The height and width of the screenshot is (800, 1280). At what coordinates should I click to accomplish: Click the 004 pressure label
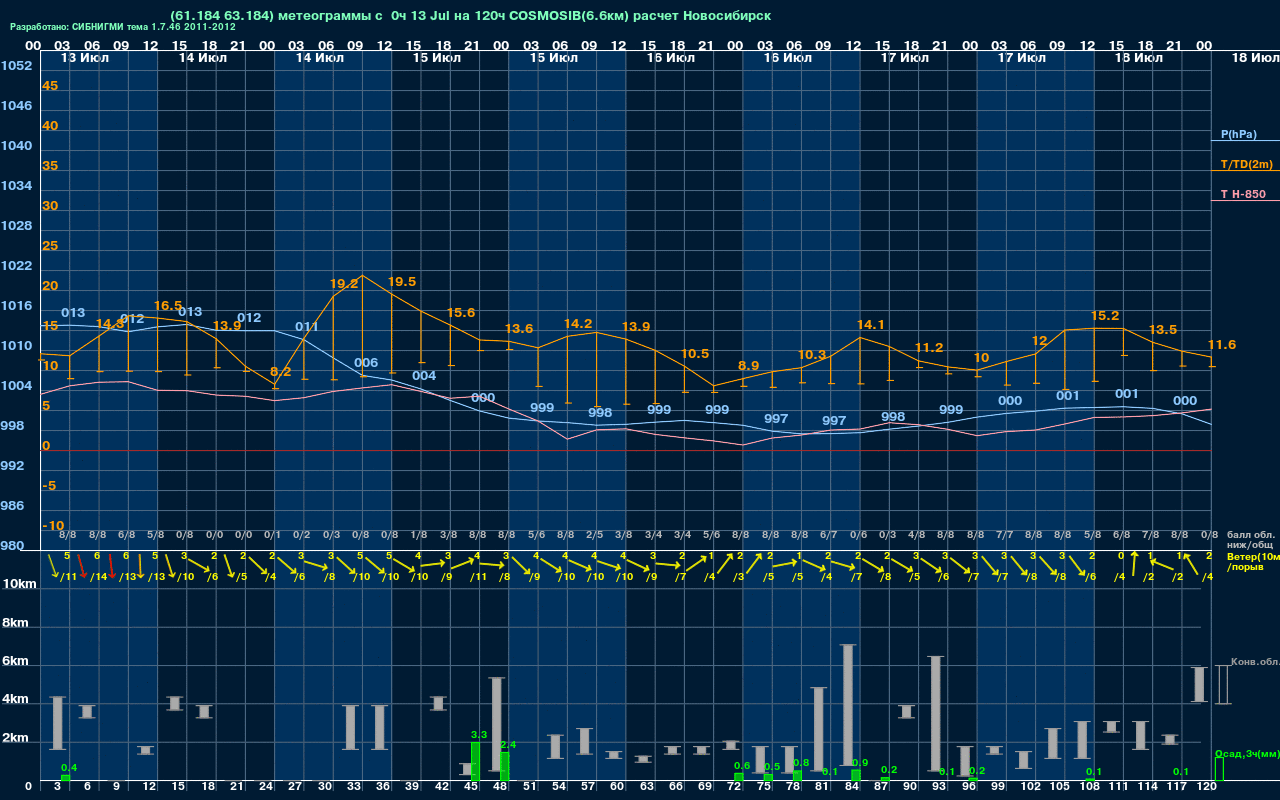click(424, 376)
